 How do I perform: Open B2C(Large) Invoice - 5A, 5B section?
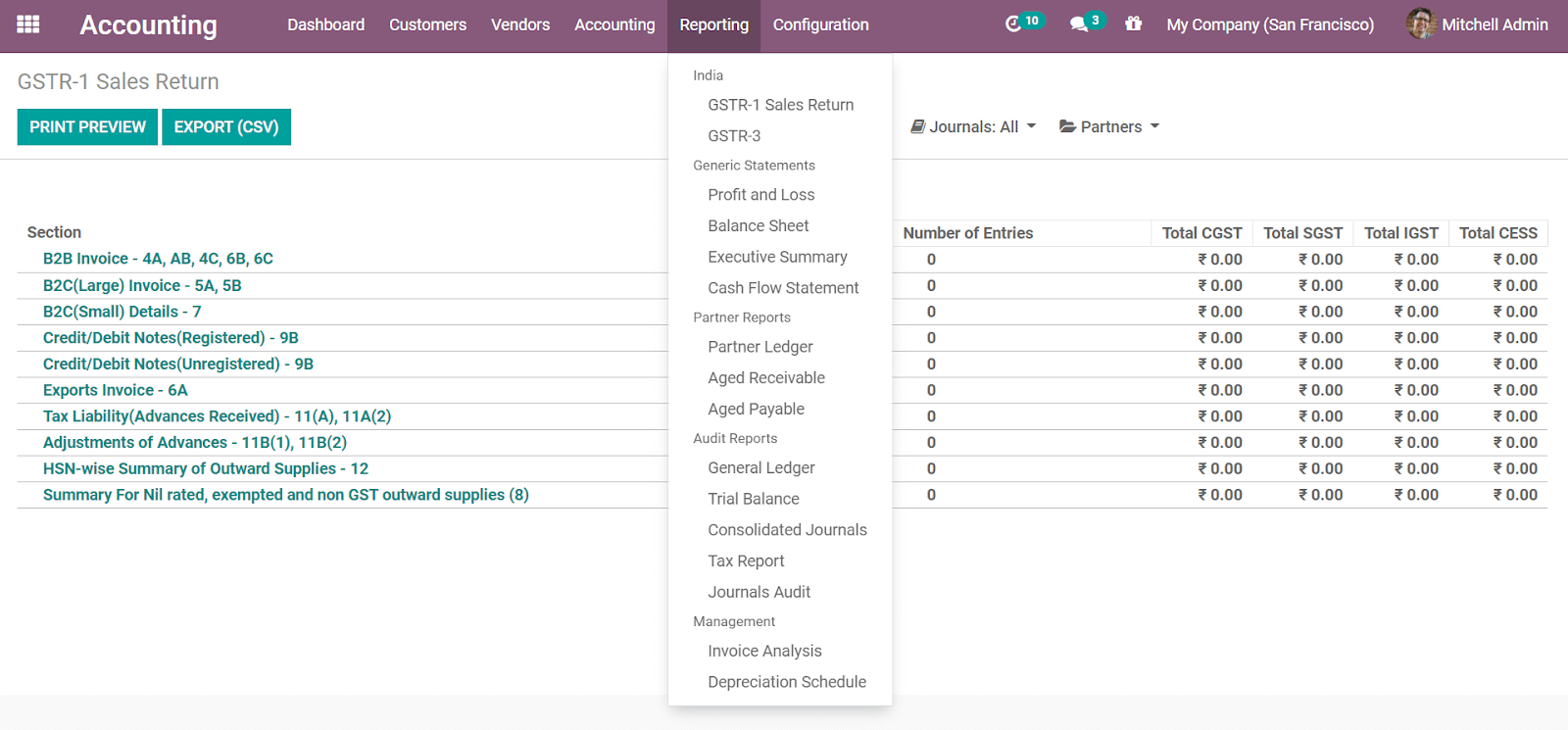click(x=142, y=286)
